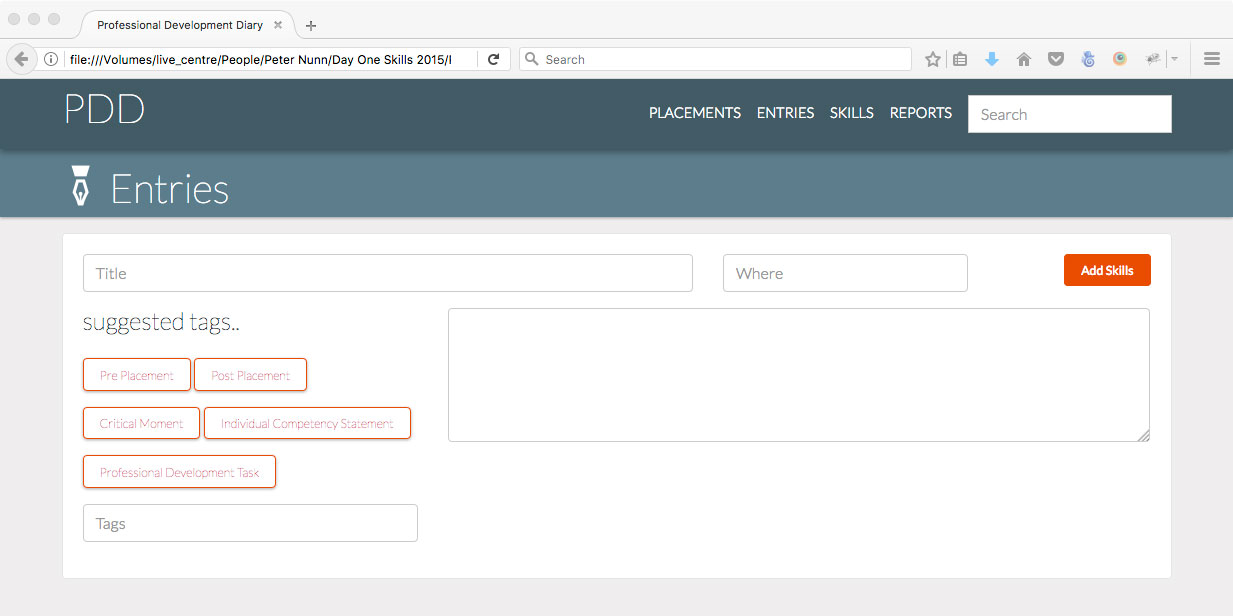Open the Firefox hamburger menu
1233x616 pixels.
[1212, 59]
